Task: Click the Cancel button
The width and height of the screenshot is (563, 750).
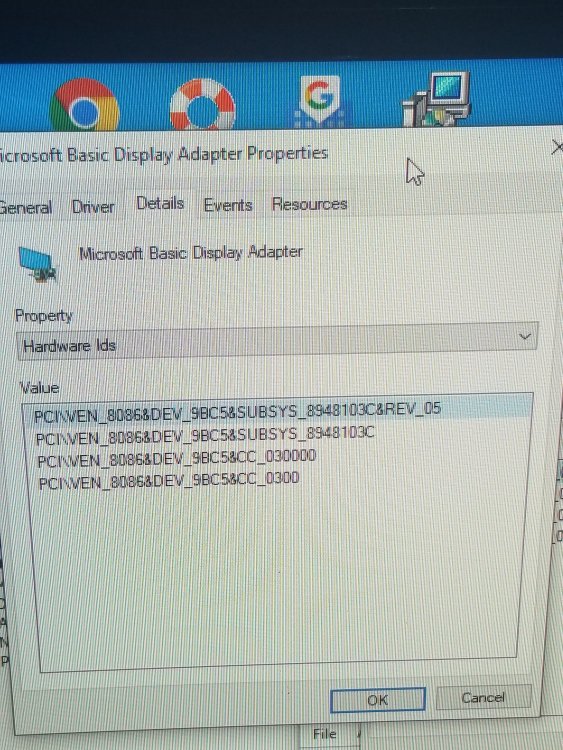Action: (x=483, y=697)
